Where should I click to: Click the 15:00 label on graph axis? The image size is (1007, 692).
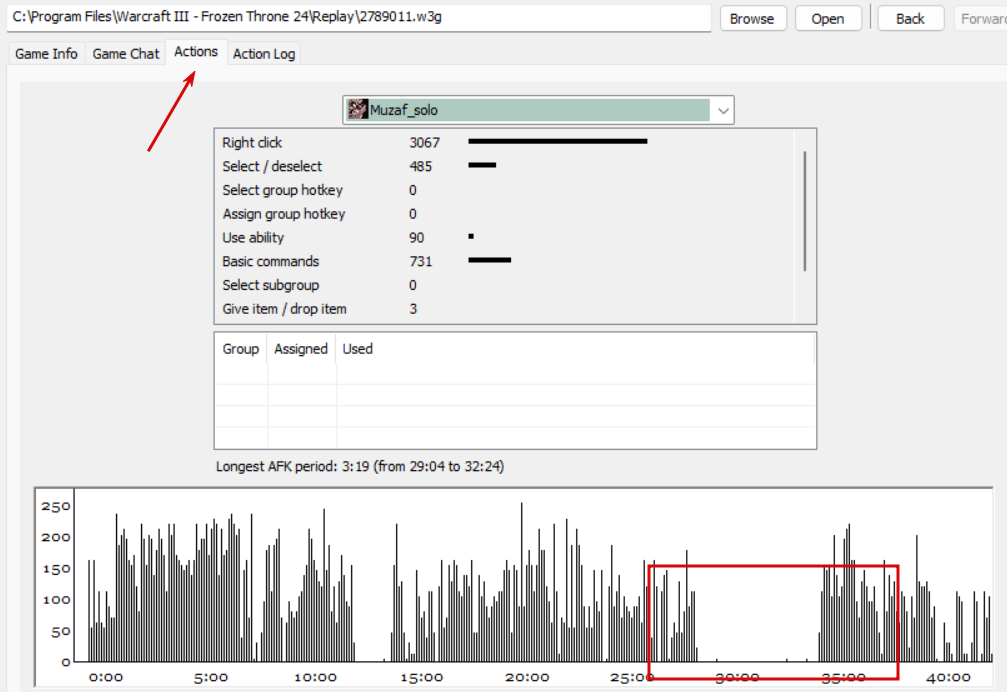click(x=421, y=677)
